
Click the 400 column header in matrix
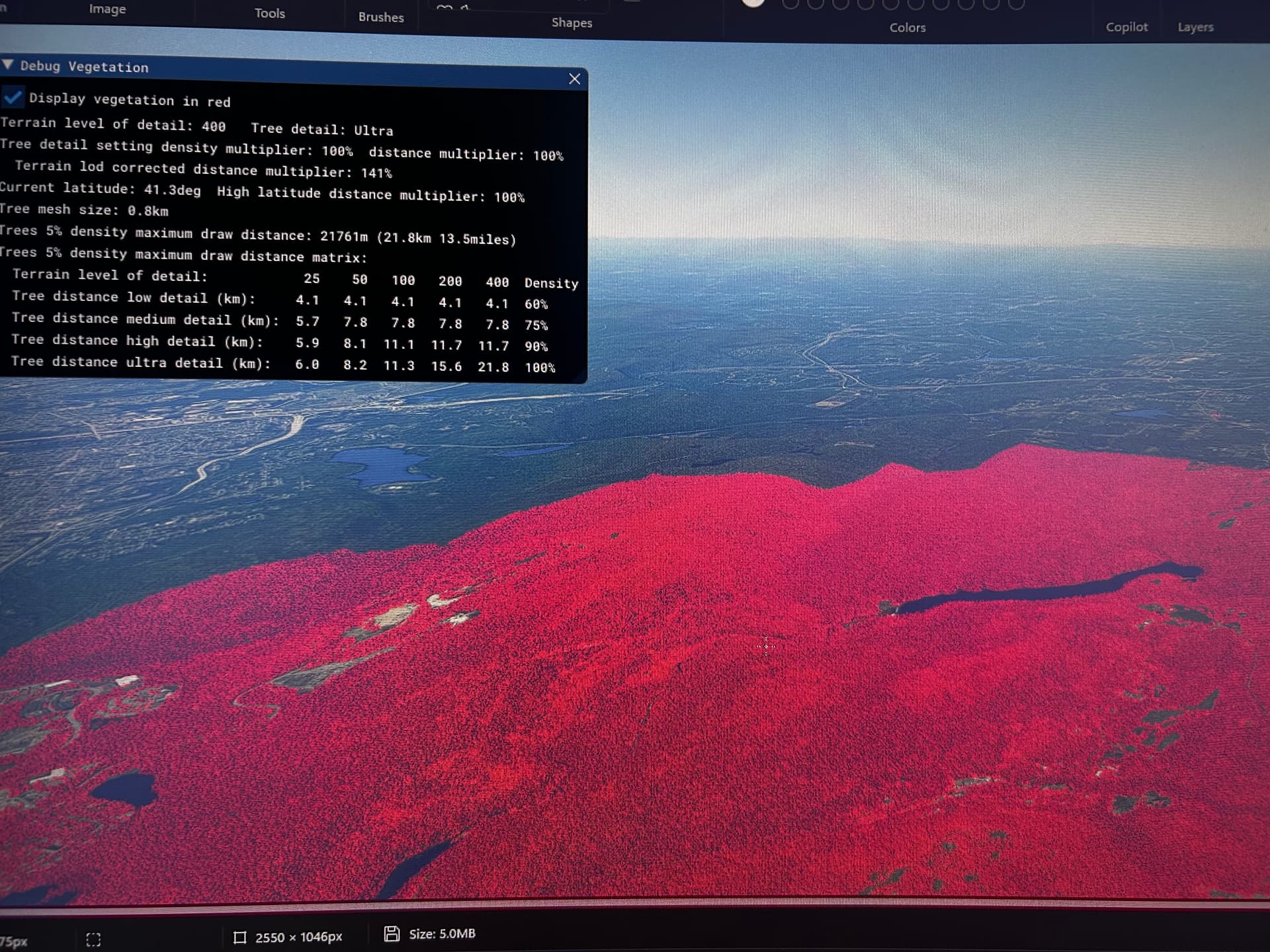coord(497,282)
